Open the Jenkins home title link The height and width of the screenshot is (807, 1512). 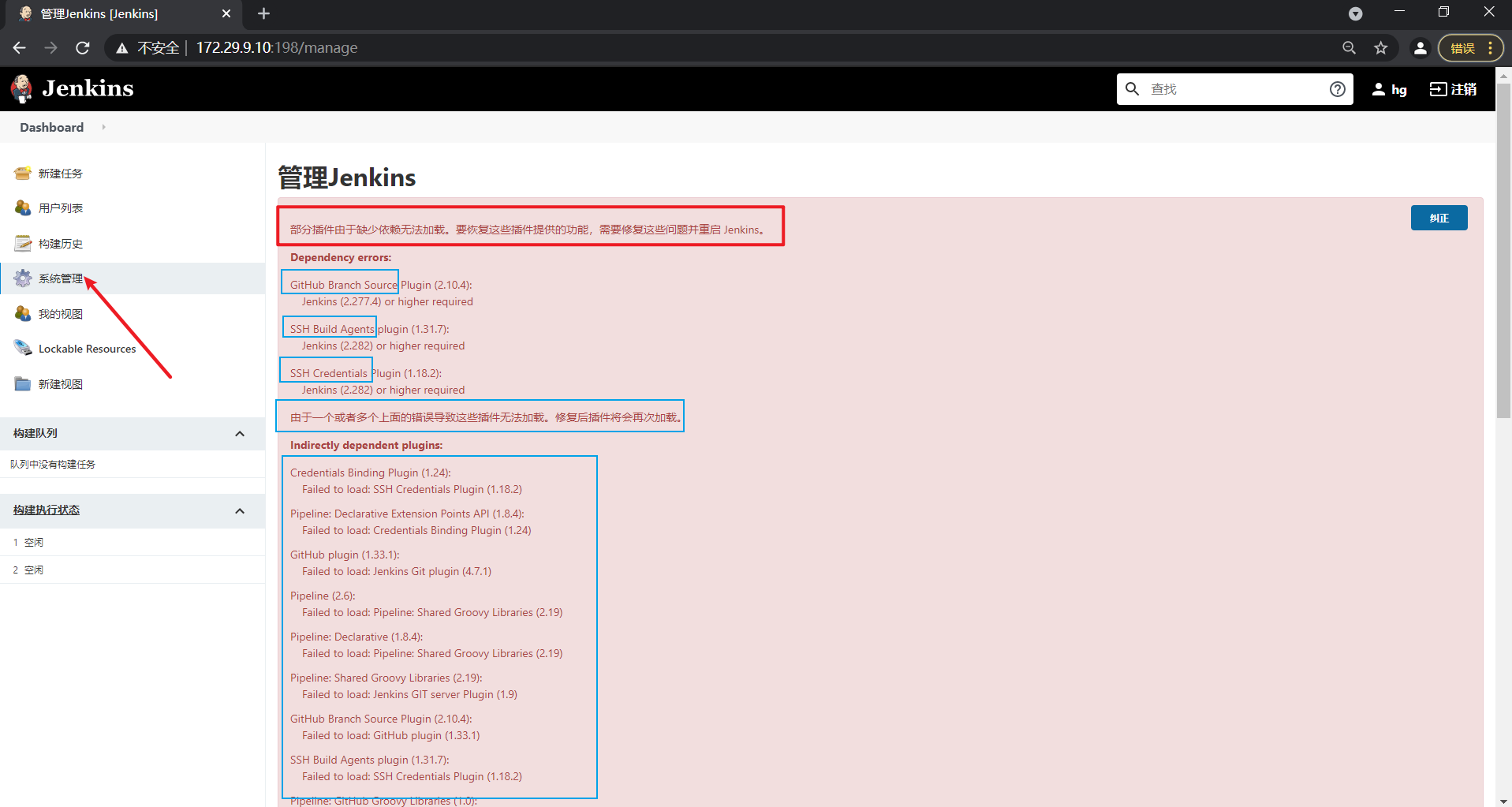88,88
